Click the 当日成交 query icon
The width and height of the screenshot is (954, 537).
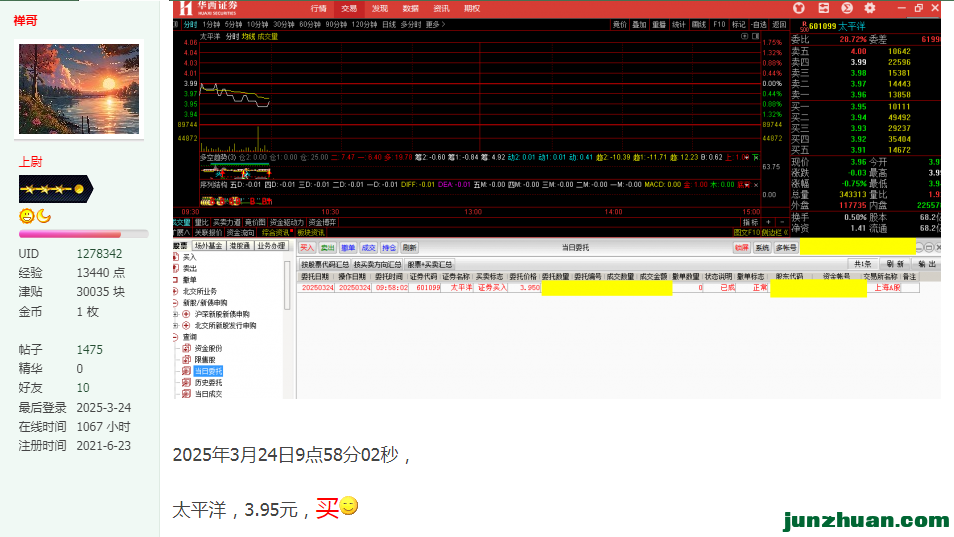[187, 394]
